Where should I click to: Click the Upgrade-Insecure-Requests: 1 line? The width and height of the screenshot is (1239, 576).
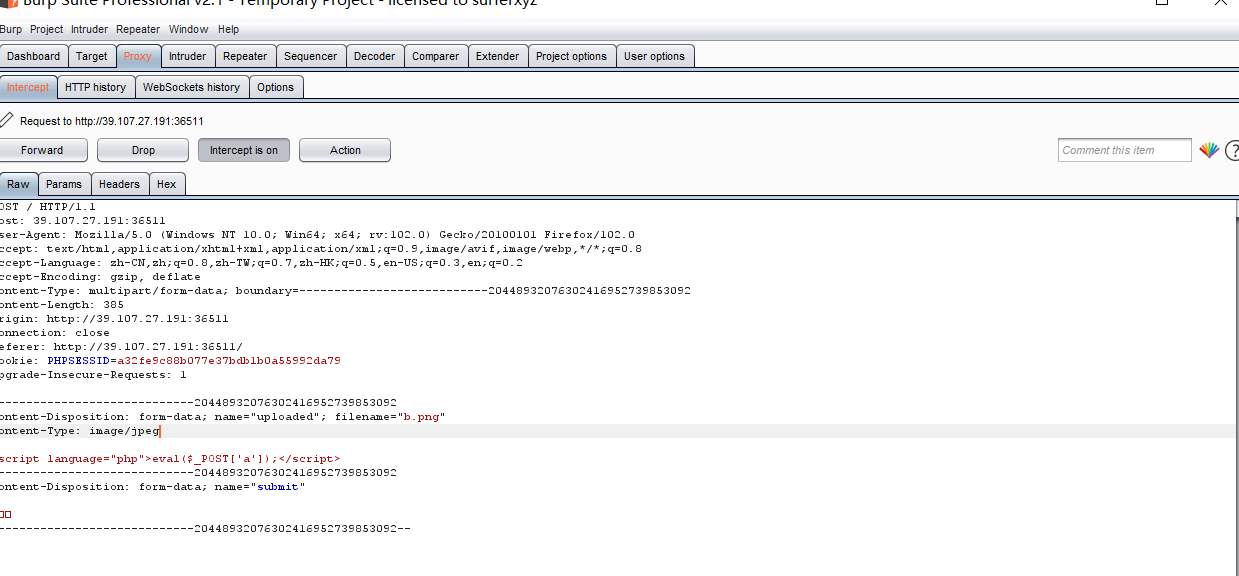(93, 375)
